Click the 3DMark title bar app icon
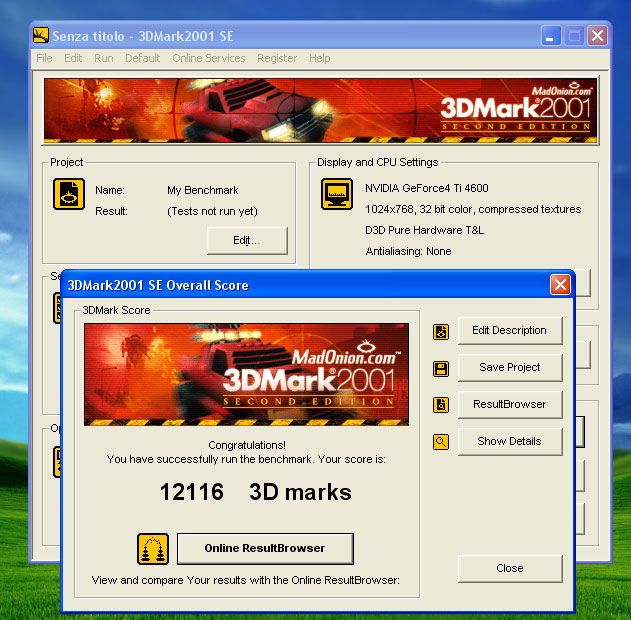 [x=41, y=36]
